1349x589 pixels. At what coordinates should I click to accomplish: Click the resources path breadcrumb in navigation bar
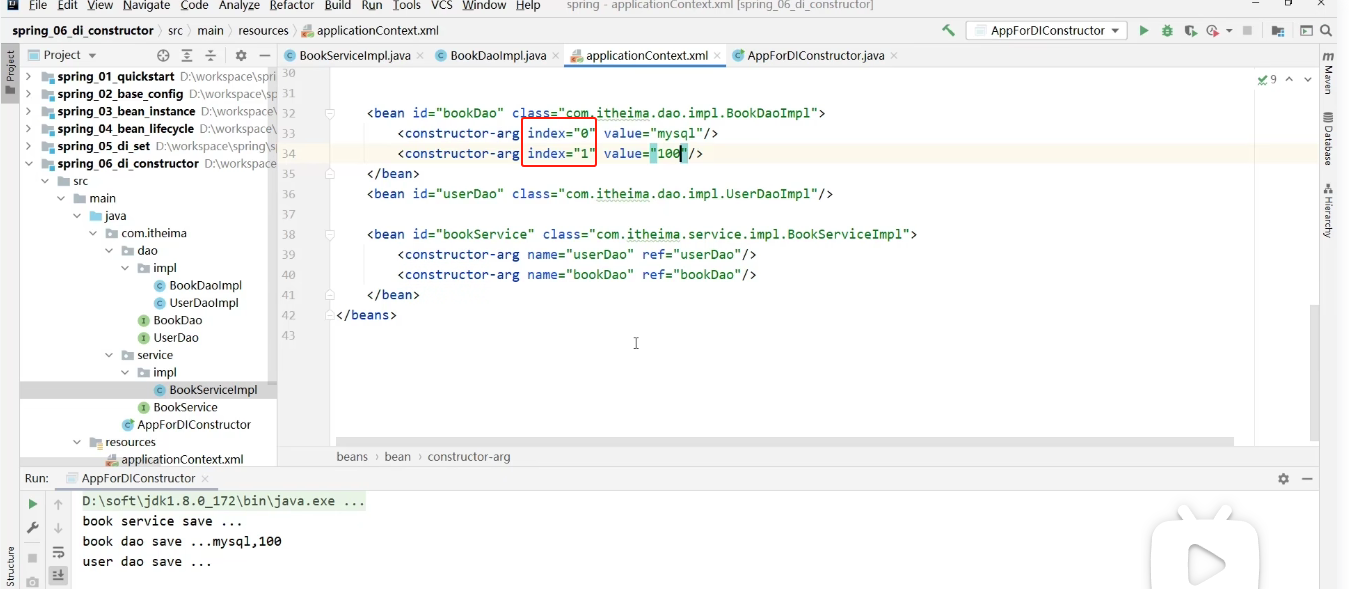click(x=263, y=31)
